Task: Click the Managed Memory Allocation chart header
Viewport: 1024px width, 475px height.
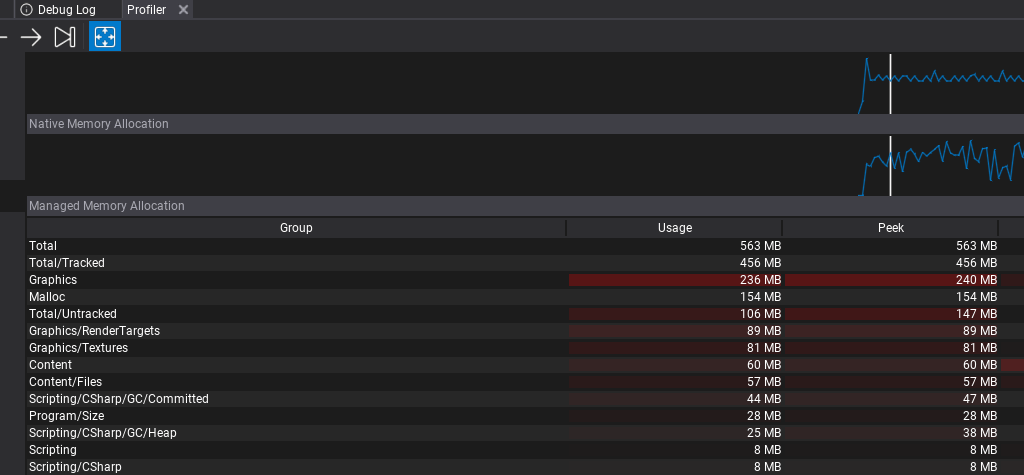Action: coord(525,206)
